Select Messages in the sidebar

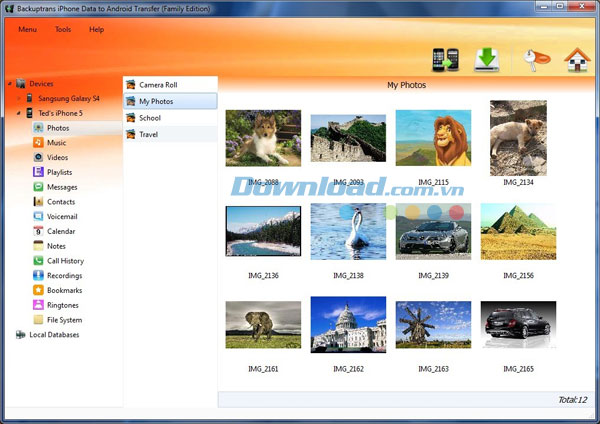(x=61, y=187)
